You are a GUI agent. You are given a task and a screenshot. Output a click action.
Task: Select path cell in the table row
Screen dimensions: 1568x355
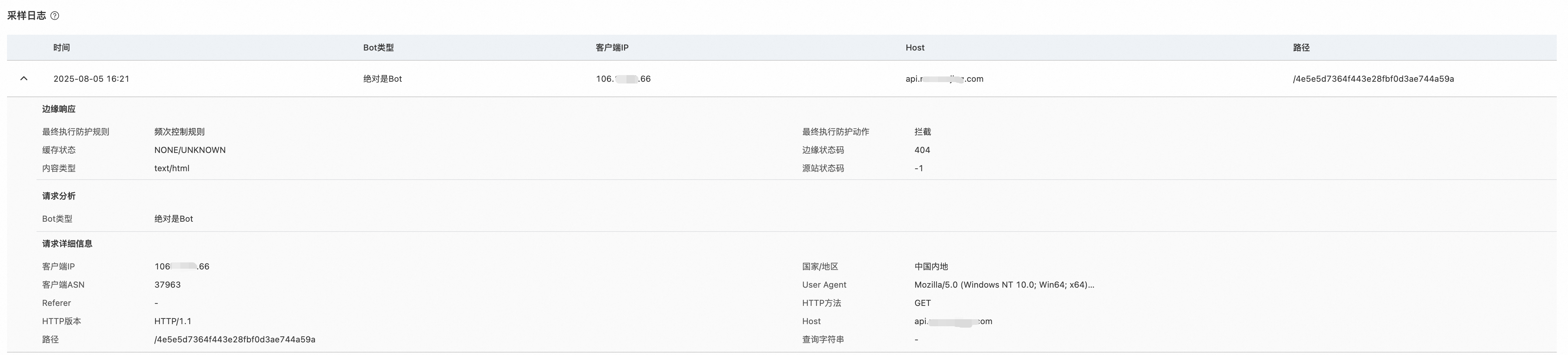1373,79
